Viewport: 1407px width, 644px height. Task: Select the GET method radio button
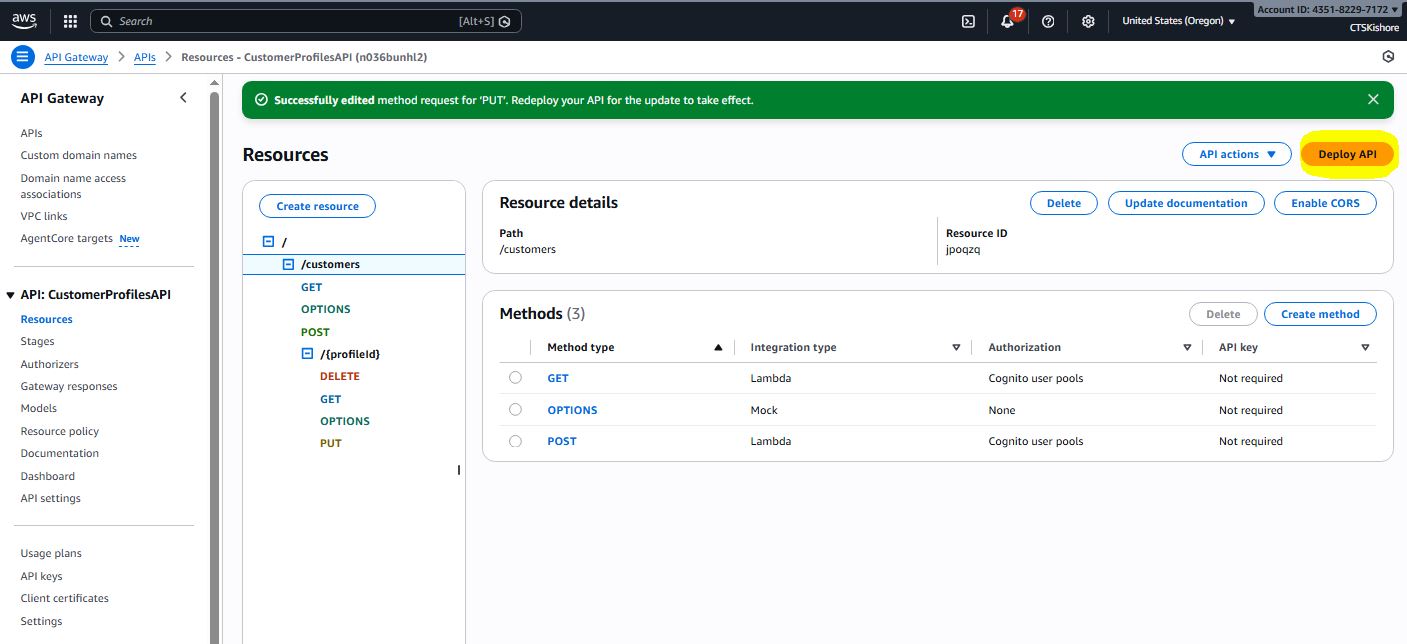coord(515,378)
